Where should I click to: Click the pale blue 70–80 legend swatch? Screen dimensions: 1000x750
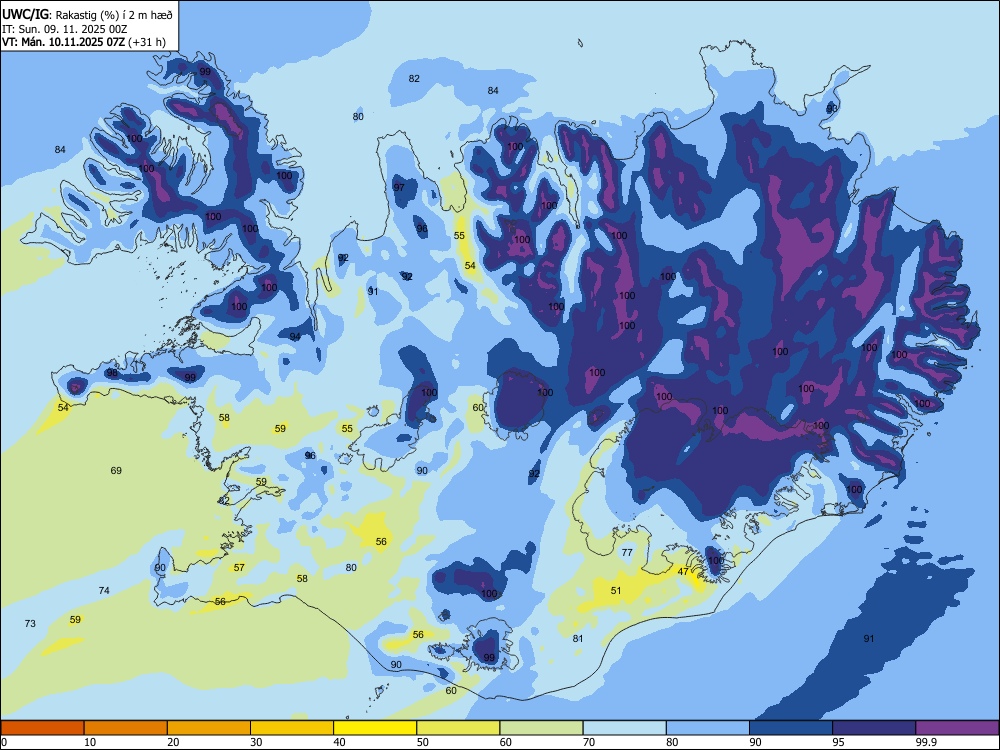[x=625, y=728]
